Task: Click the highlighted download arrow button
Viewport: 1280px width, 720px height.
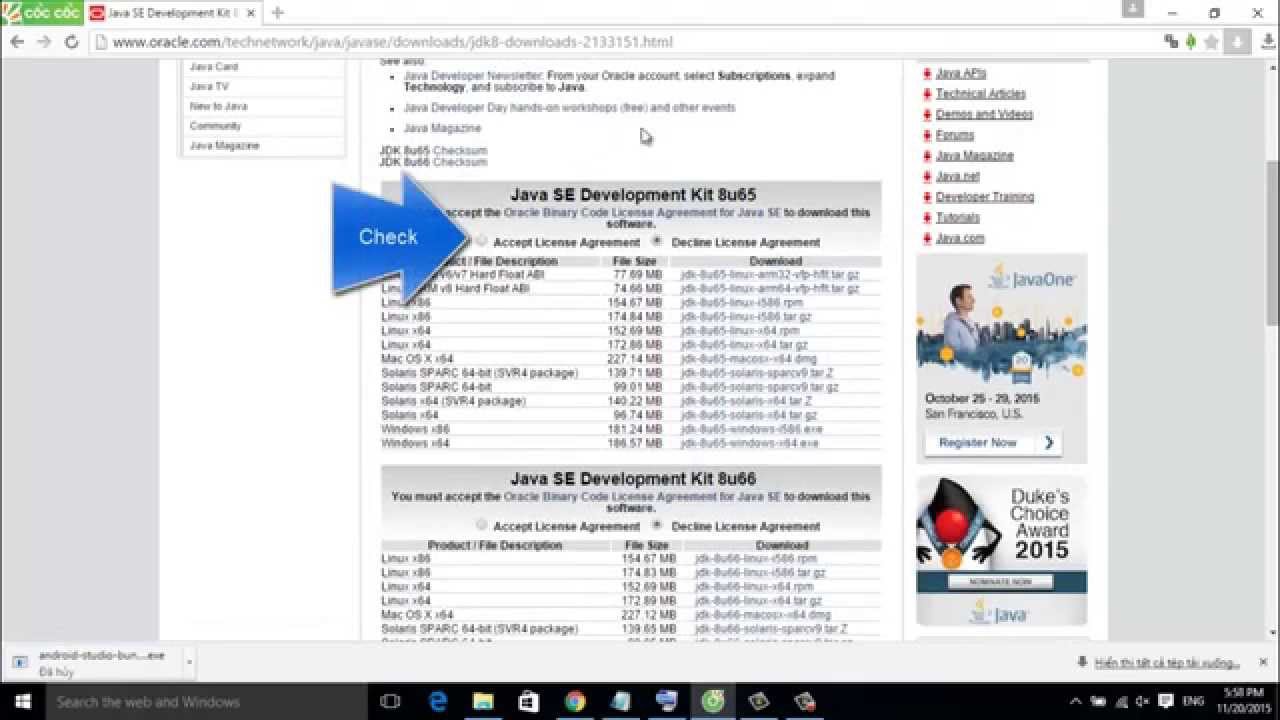Action: coord(1237,42)
